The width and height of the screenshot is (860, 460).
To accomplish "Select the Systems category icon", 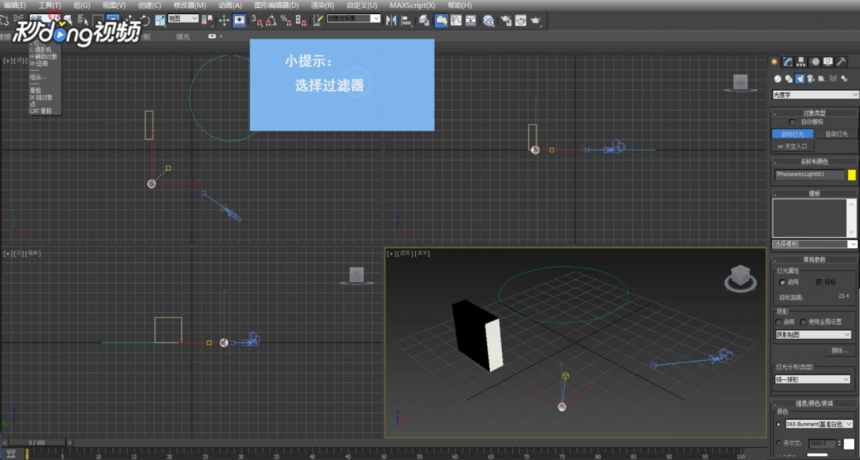I will pos(845,79).
